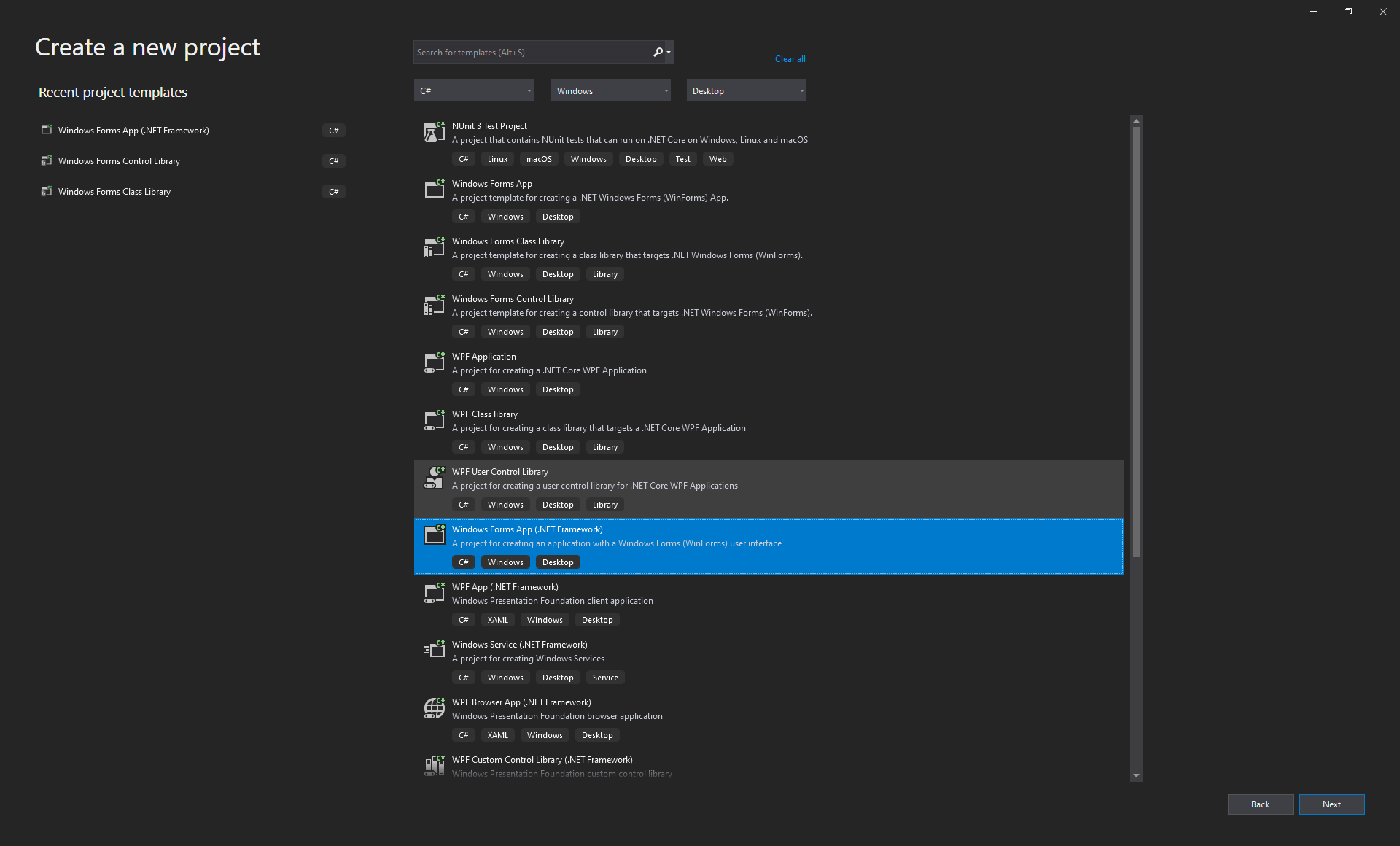The width and height of the screenshot is (1400, 846).
Task: Click the NUnit 3 Test Project template icon
Action: (435, 133)
